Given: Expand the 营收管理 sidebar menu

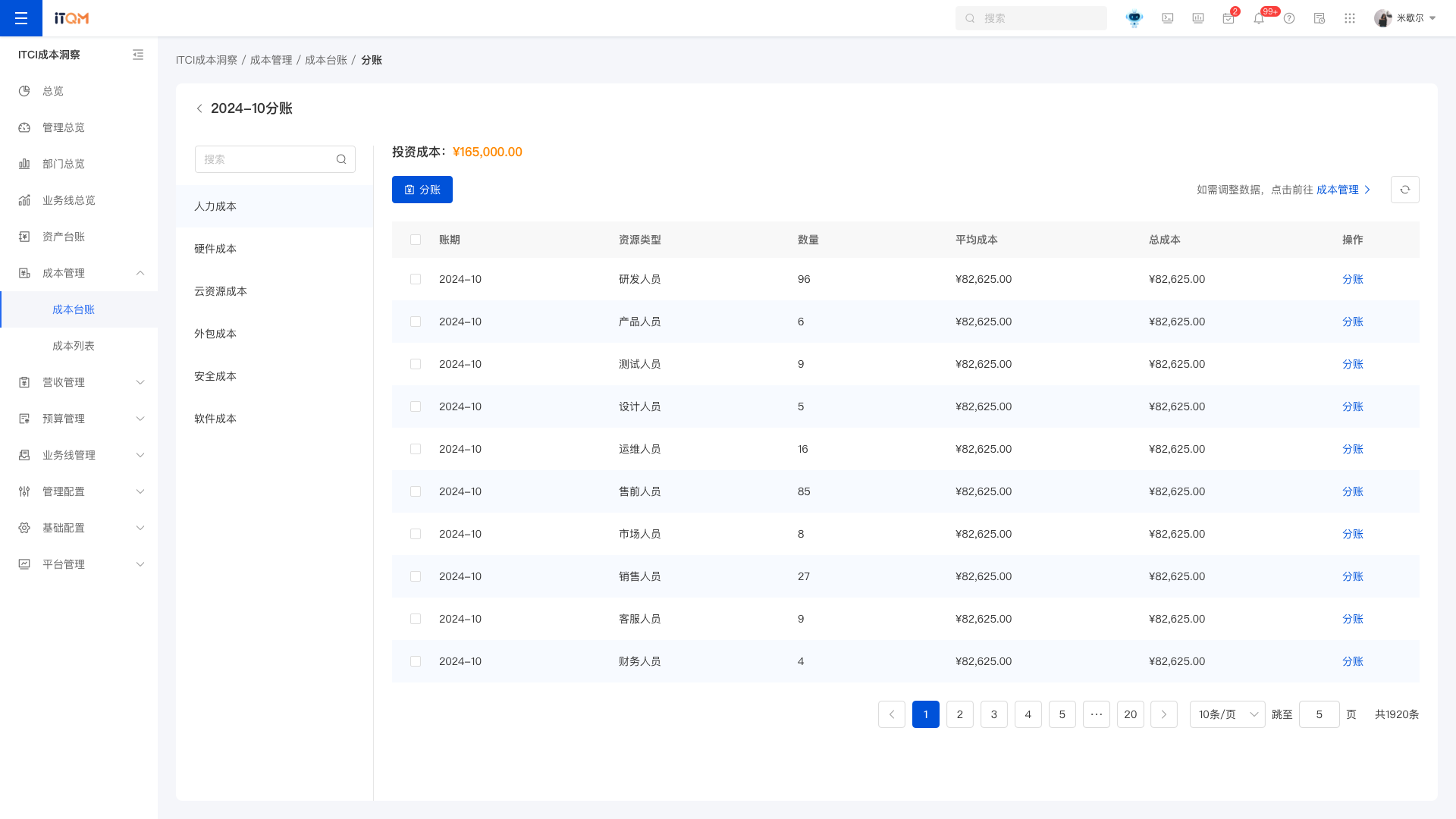Looking at the screenshot, I should [x=79, y=382].
